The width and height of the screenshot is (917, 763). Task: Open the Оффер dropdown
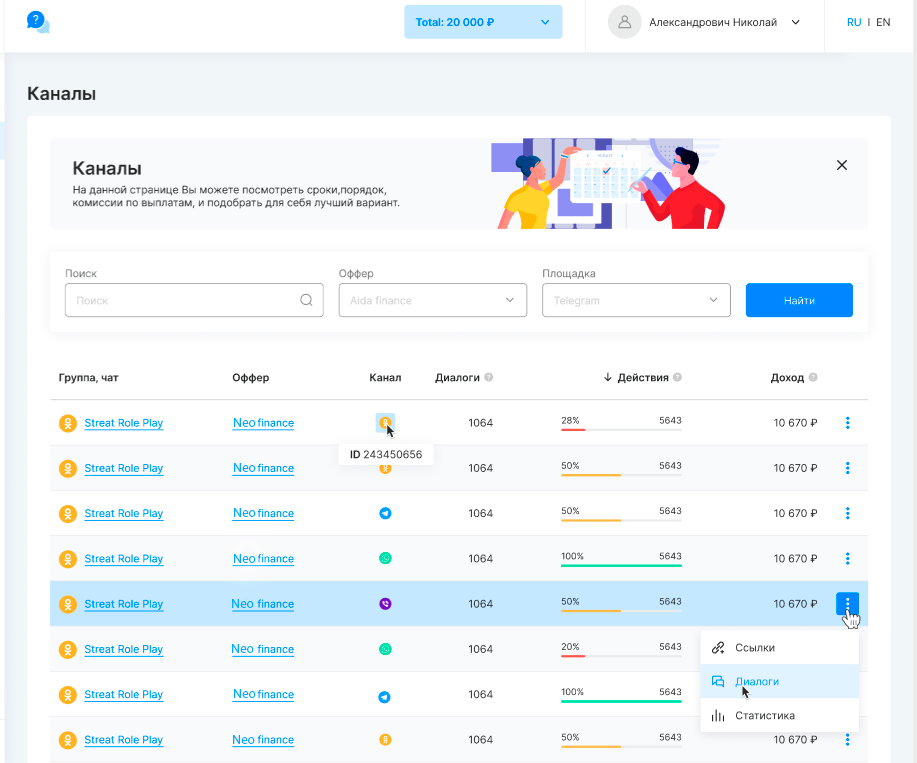[x=432, y=300]
